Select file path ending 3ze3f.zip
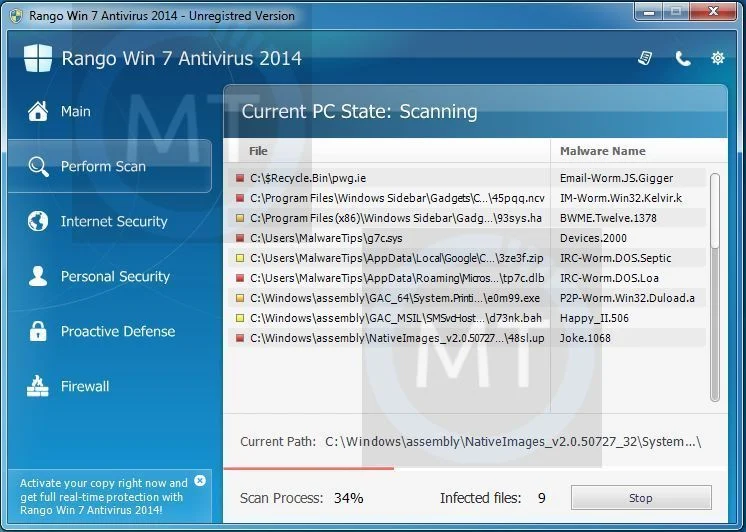 pos(397,258)
